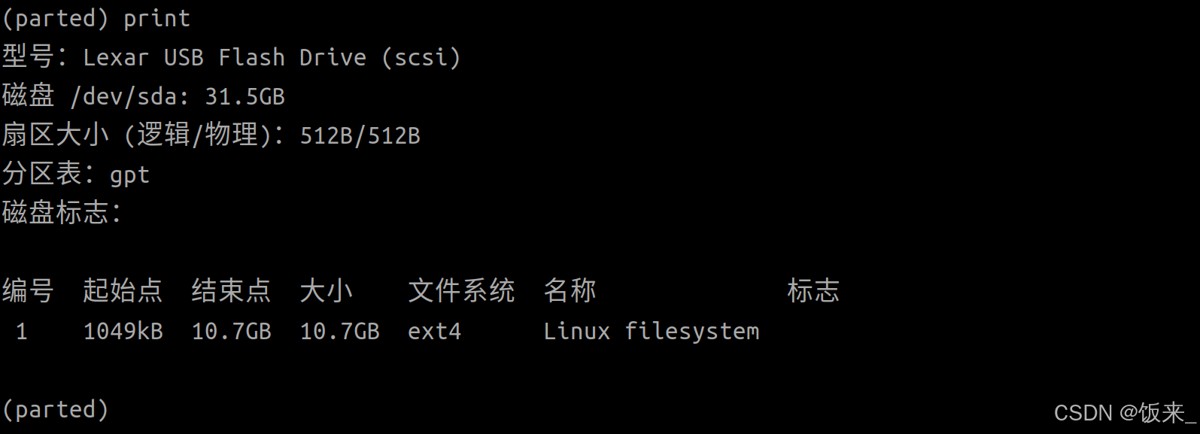Click the sector size value "512B/512B"

(360, 135)
